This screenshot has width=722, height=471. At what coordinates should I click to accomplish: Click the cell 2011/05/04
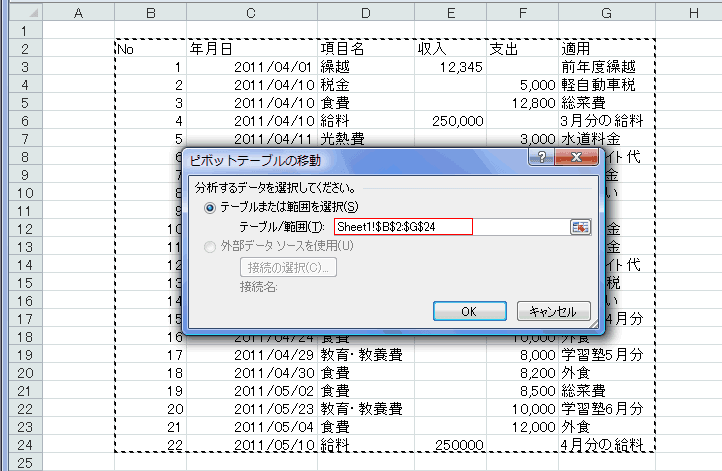(x=252, y=426)
